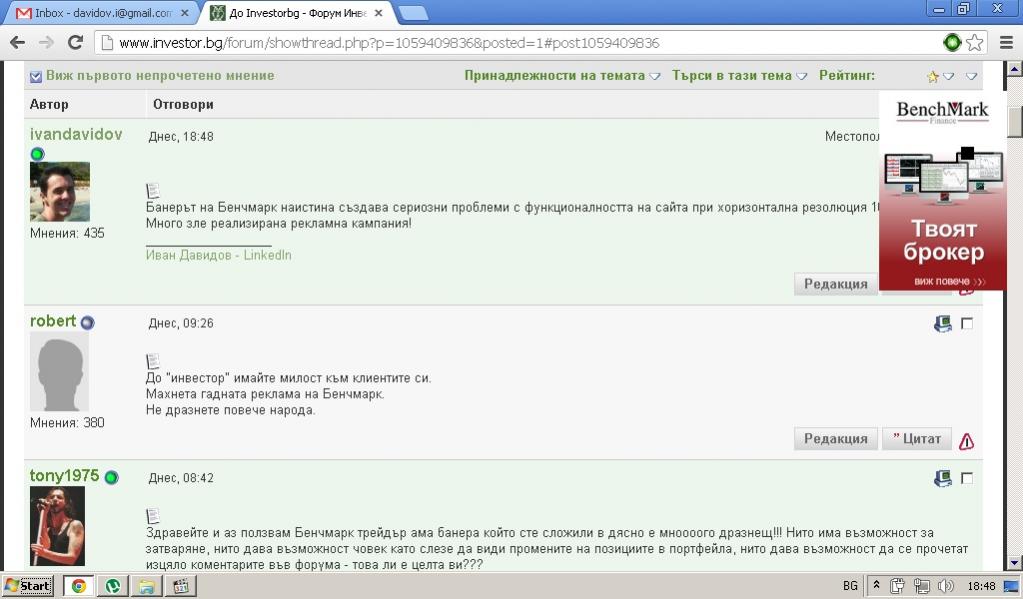Click the vertical scrollbar thumb
The height and width of the screenshot is (599, 1023).
(1015, 121)
